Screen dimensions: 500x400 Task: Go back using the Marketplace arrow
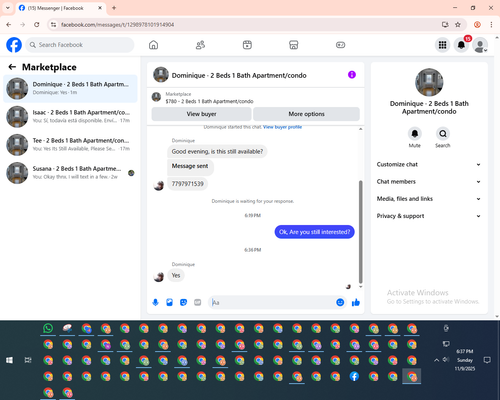coord(12,67)
